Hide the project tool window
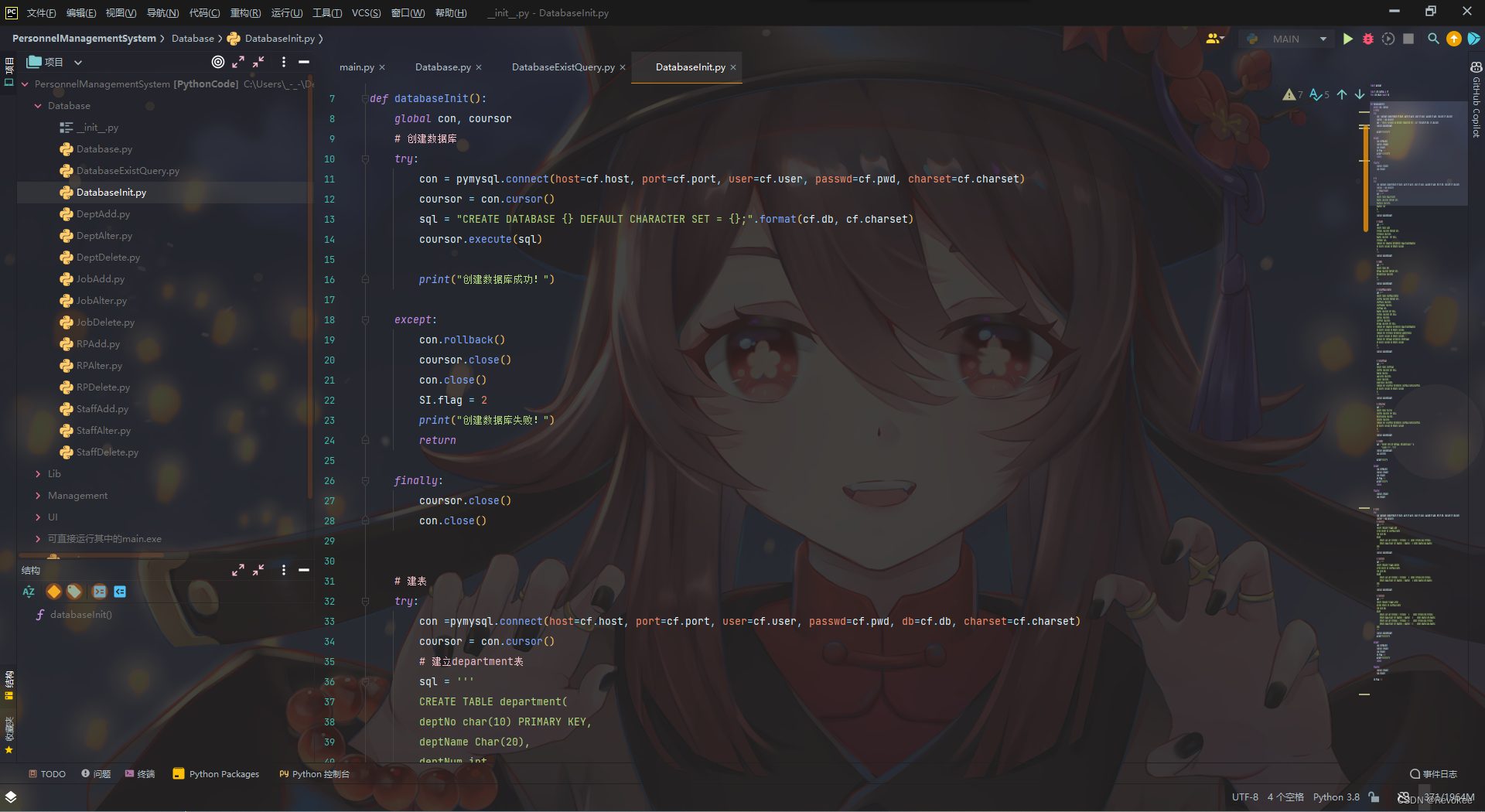Screen dimensions: 1485x812 [x=304, y=62]
